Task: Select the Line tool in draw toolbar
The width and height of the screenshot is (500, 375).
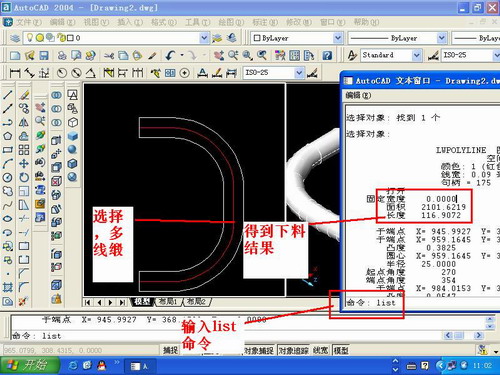Action: point(8,95)
